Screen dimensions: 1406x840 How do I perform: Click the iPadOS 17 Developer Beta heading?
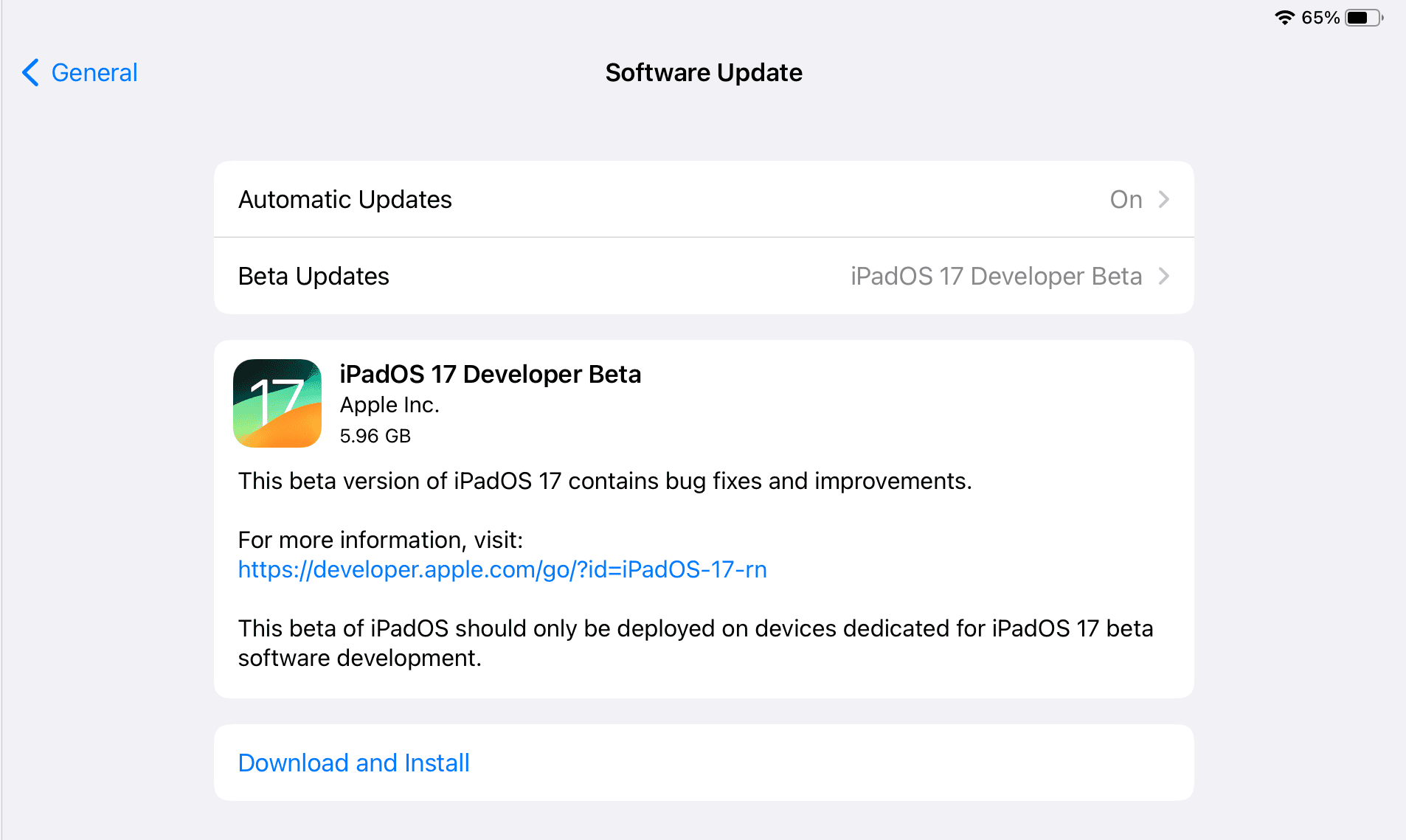tap(490, 374)
